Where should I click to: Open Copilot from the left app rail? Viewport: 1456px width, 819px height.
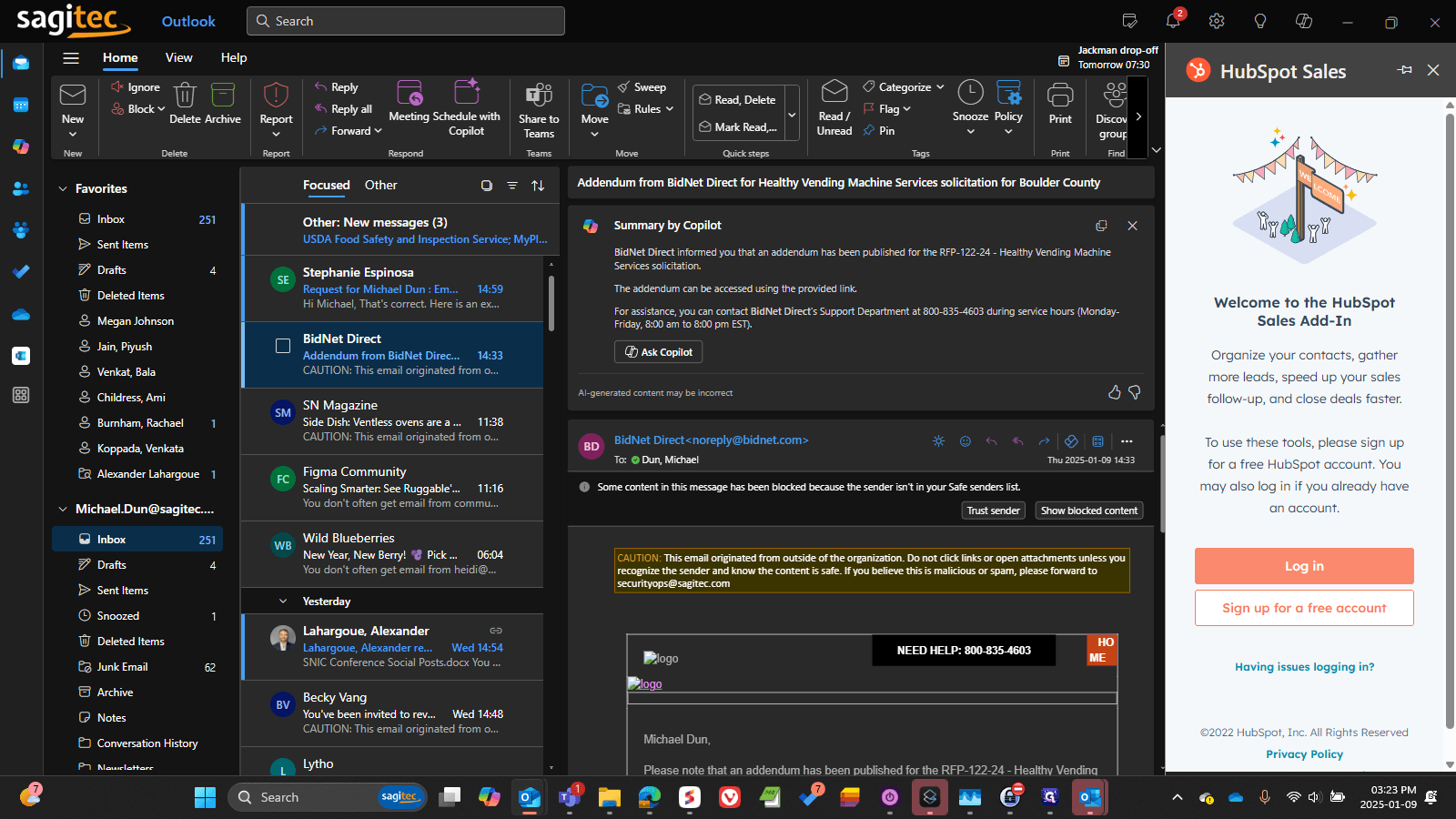pyautogui.click(x=21, y=147)
